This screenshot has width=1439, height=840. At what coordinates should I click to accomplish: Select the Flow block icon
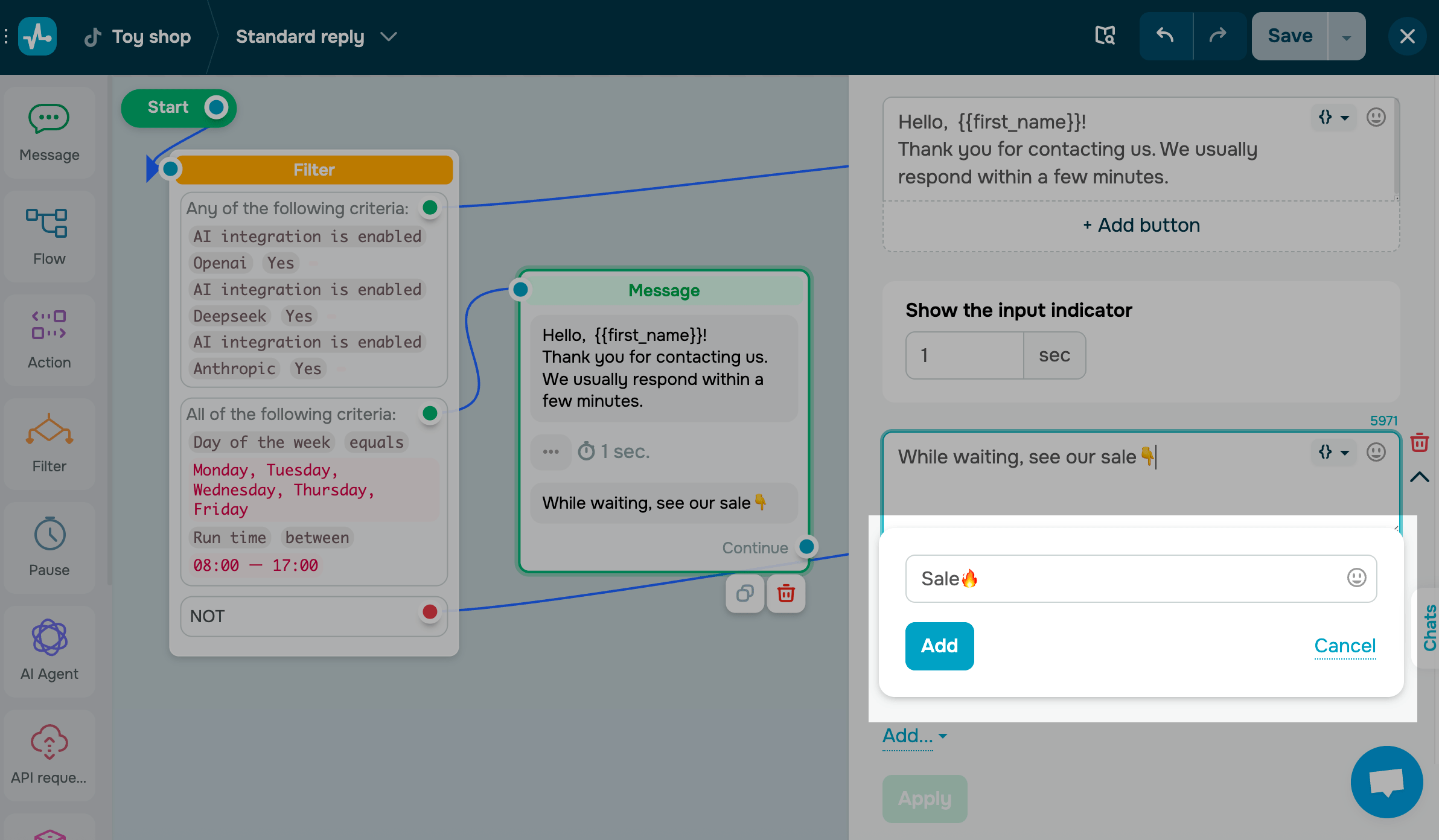(48, 224)
